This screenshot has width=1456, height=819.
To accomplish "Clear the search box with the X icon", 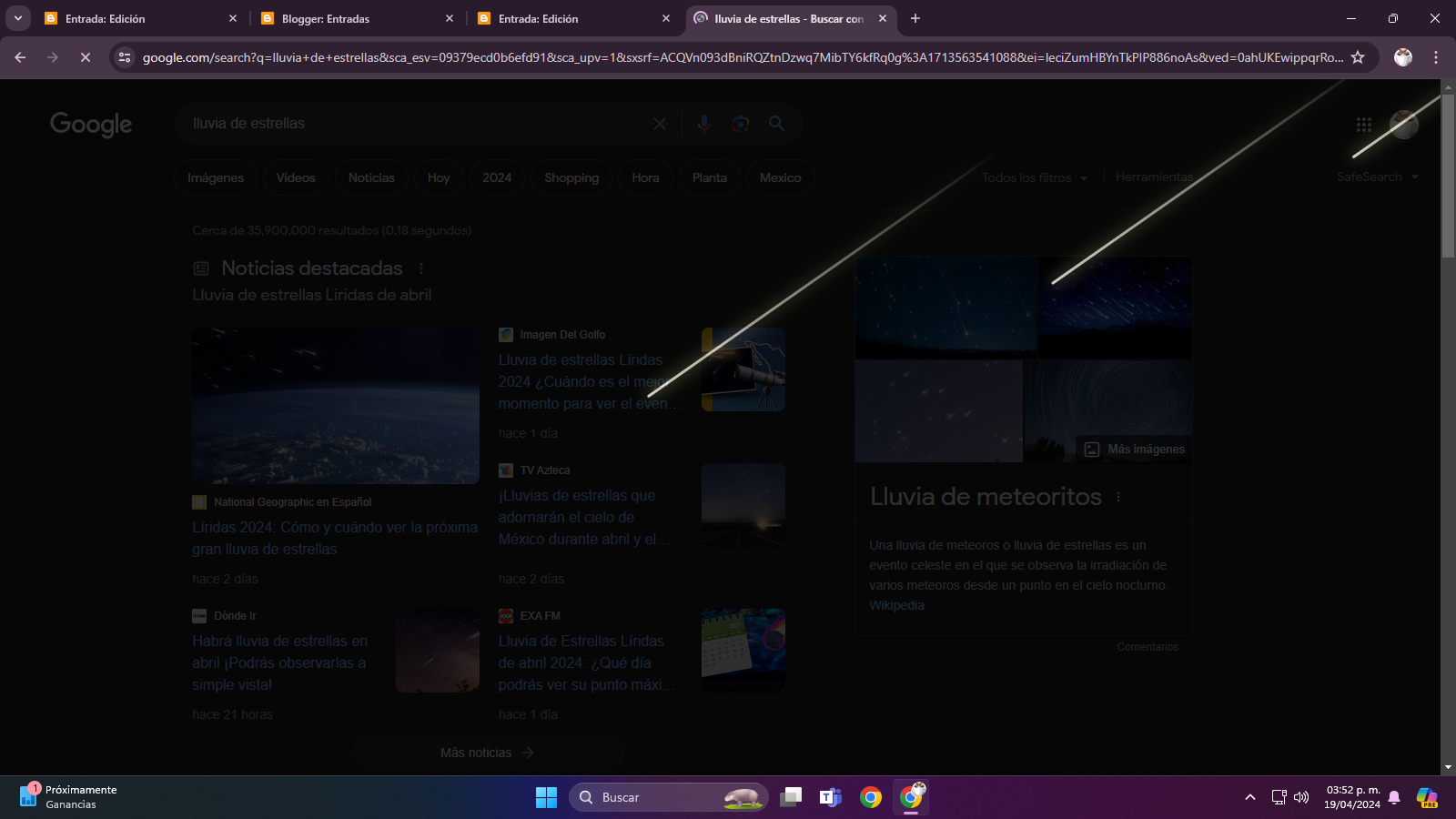I will (660, 124).
